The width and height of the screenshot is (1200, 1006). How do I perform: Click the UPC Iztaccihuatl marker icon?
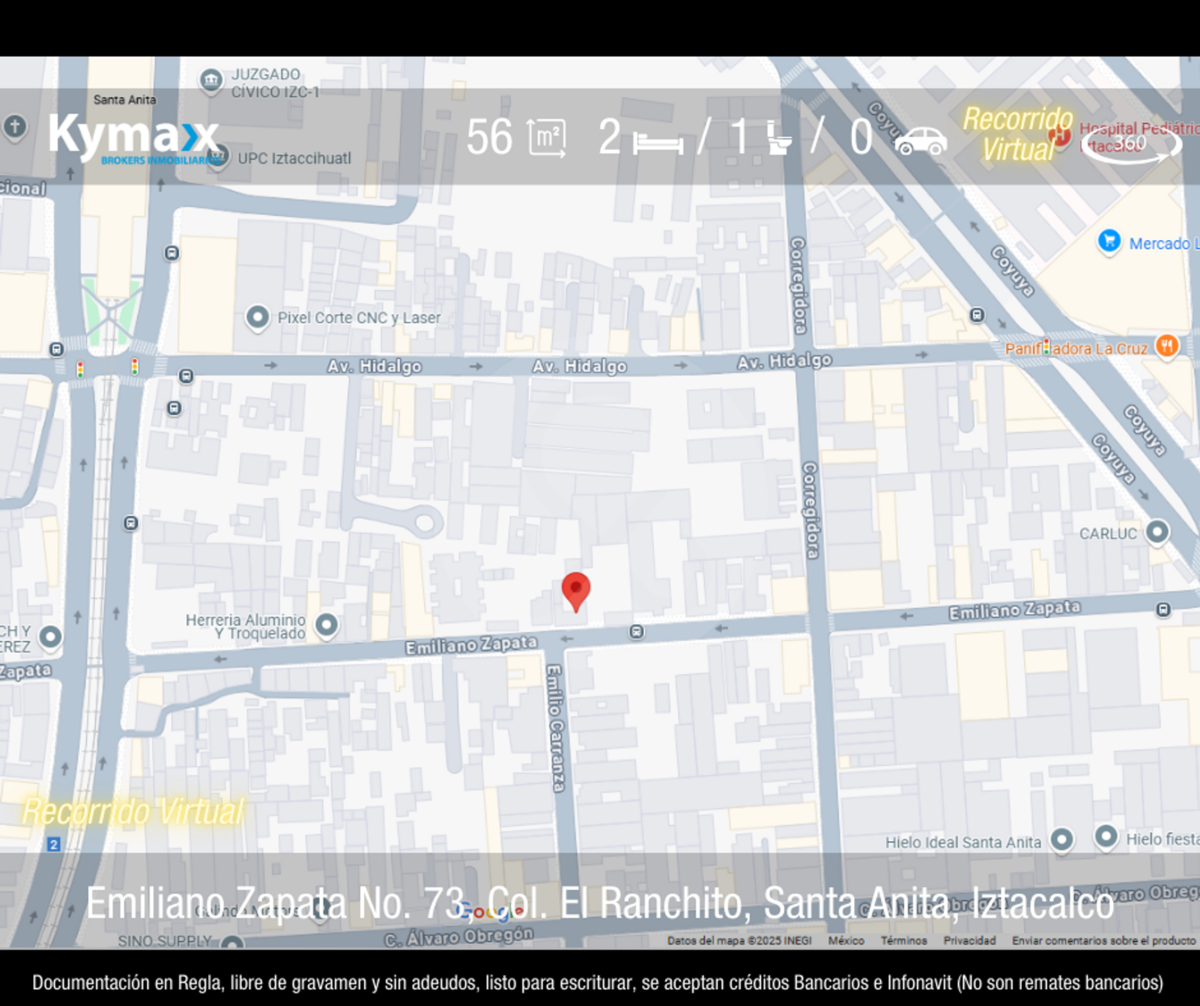pyautogui.click(x=220, y=157)
